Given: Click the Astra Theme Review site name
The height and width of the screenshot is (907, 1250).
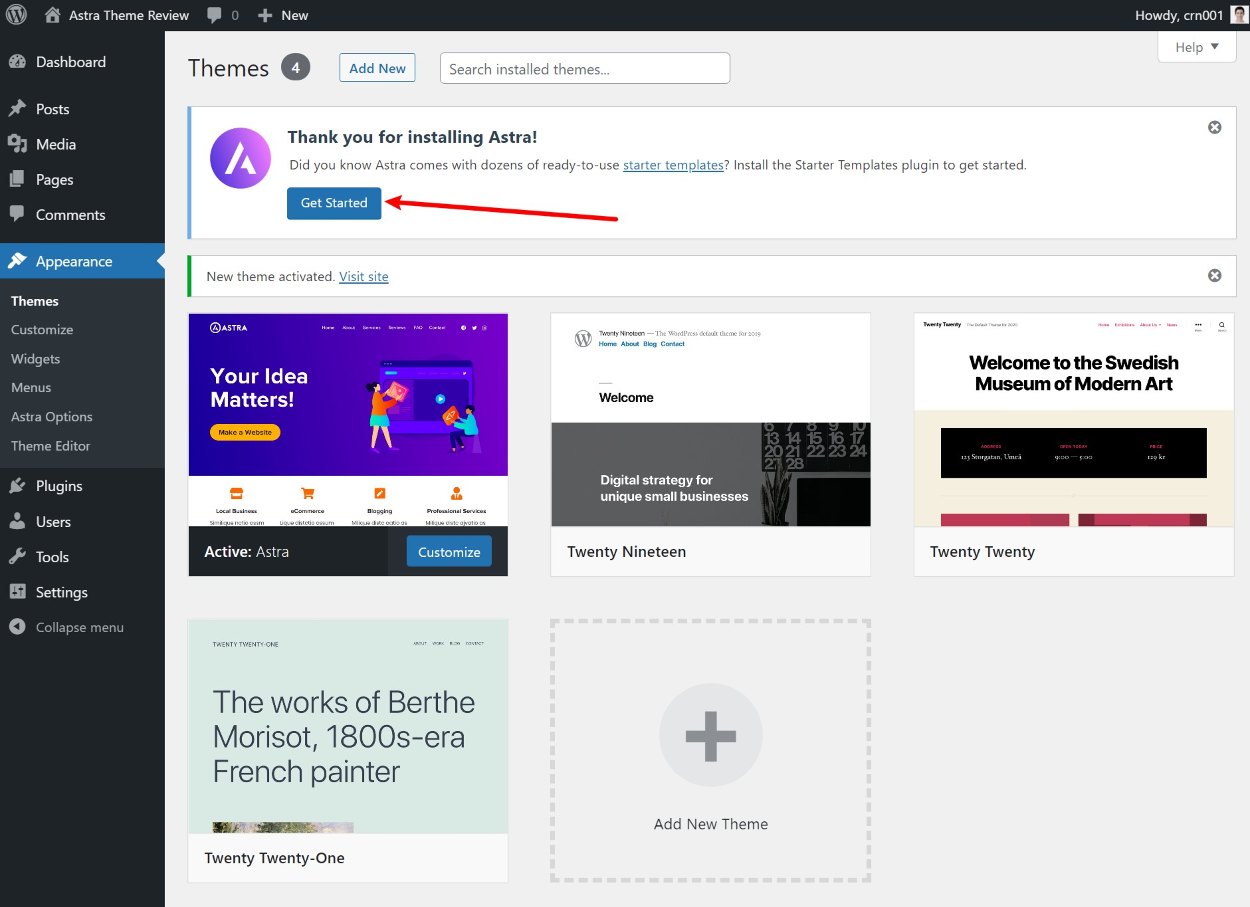Looking at the screenshot, I should tap(129, 15).
